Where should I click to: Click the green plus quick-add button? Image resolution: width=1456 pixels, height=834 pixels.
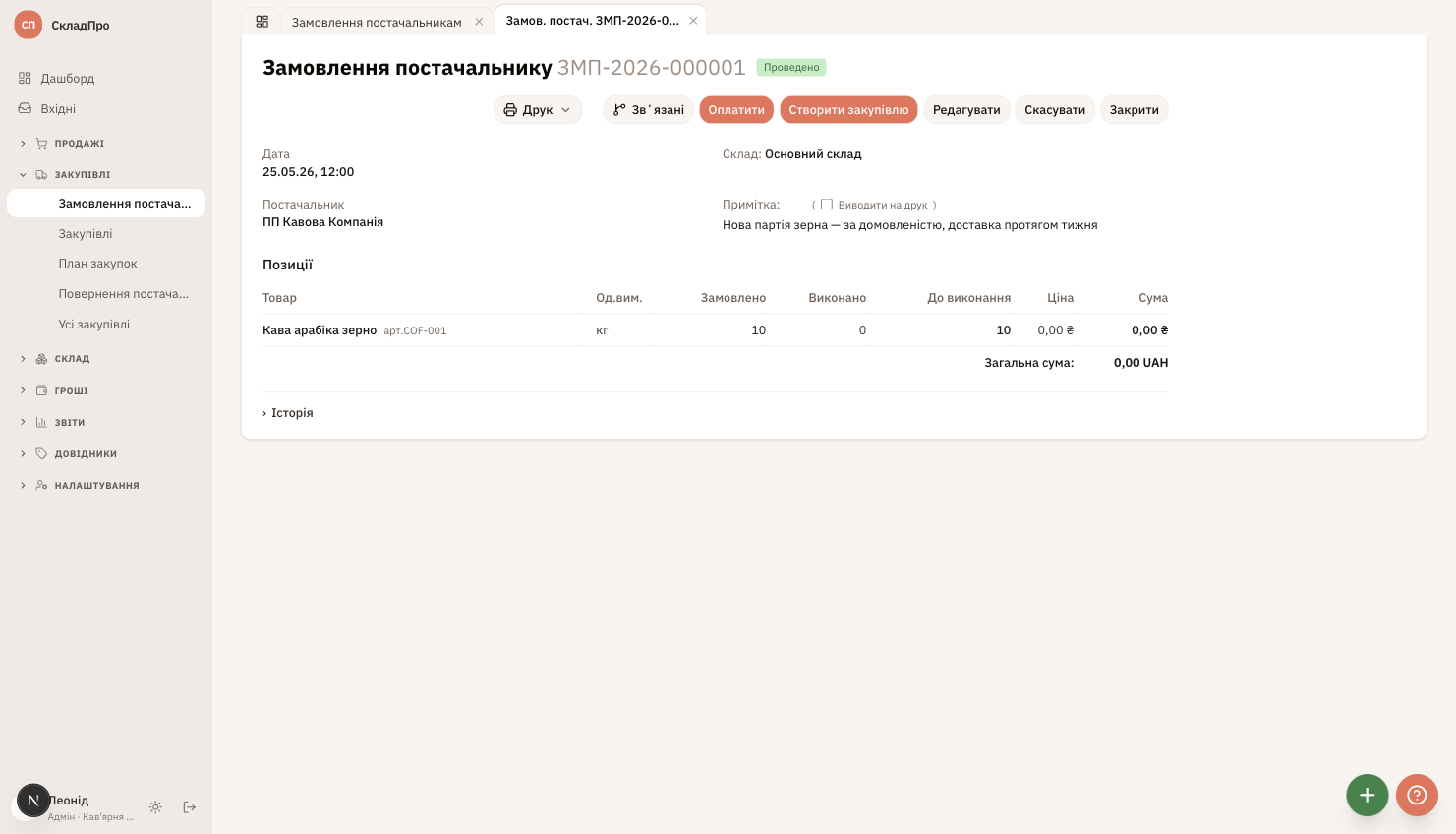tap(1367, 795)
